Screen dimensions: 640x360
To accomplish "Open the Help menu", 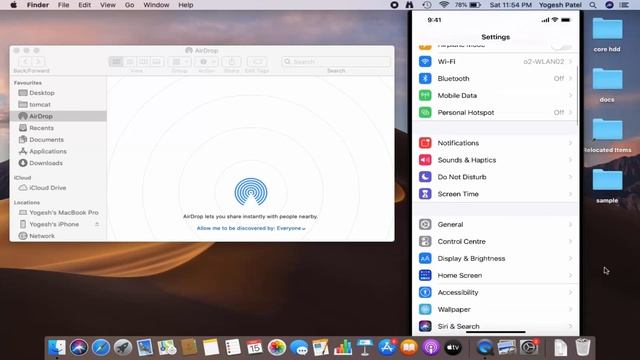I will 186,5.
